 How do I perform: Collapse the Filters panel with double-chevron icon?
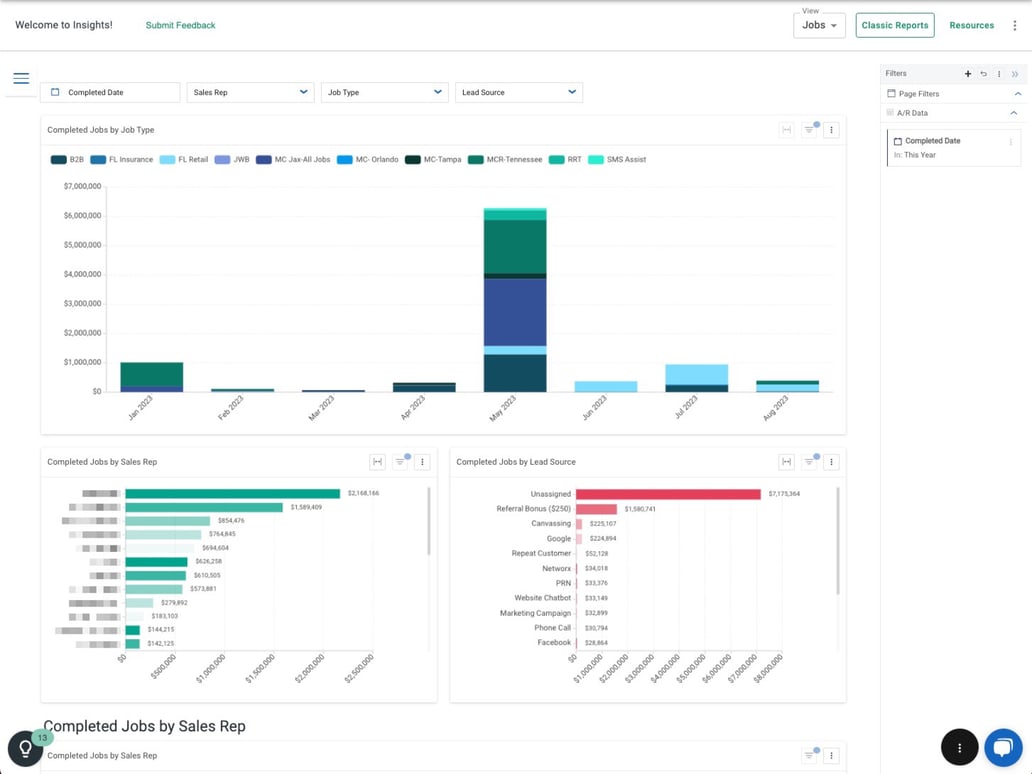point(1016,73)
